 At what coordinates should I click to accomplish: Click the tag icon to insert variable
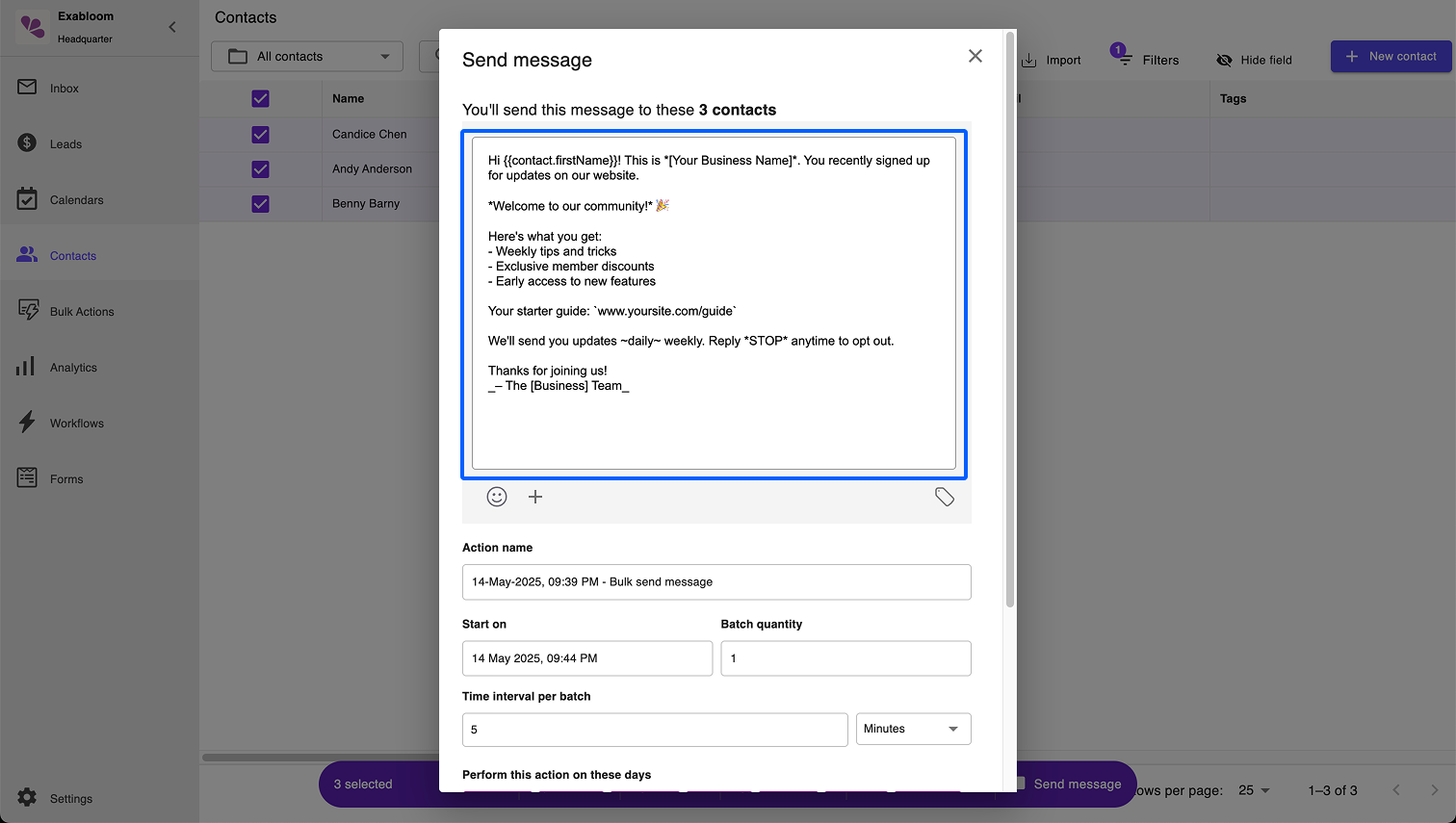click(944, 497)
